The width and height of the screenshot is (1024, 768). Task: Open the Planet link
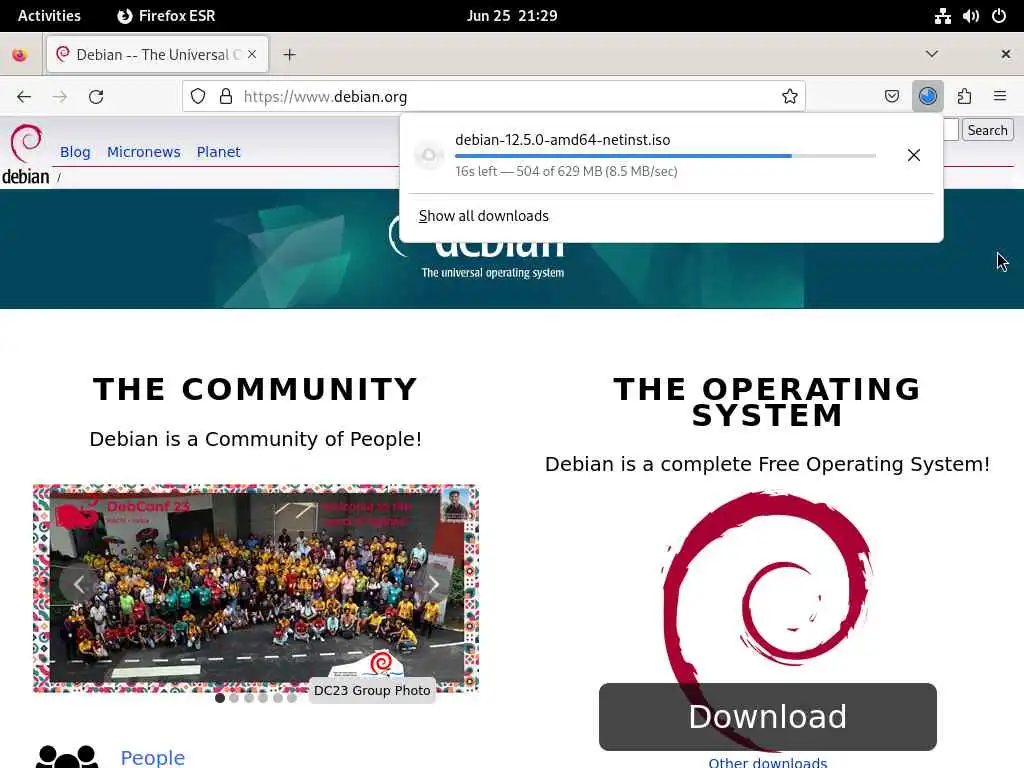click(218, 152)
